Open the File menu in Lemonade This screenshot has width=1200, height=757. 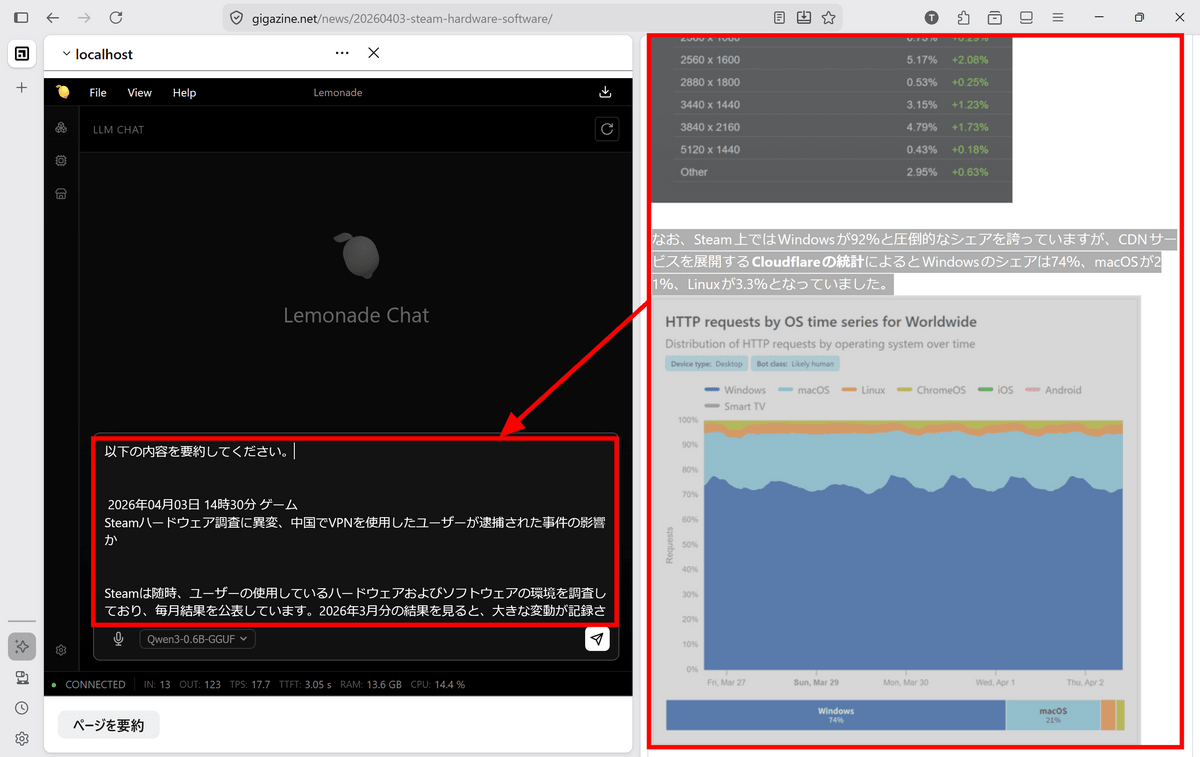point(98,92)
